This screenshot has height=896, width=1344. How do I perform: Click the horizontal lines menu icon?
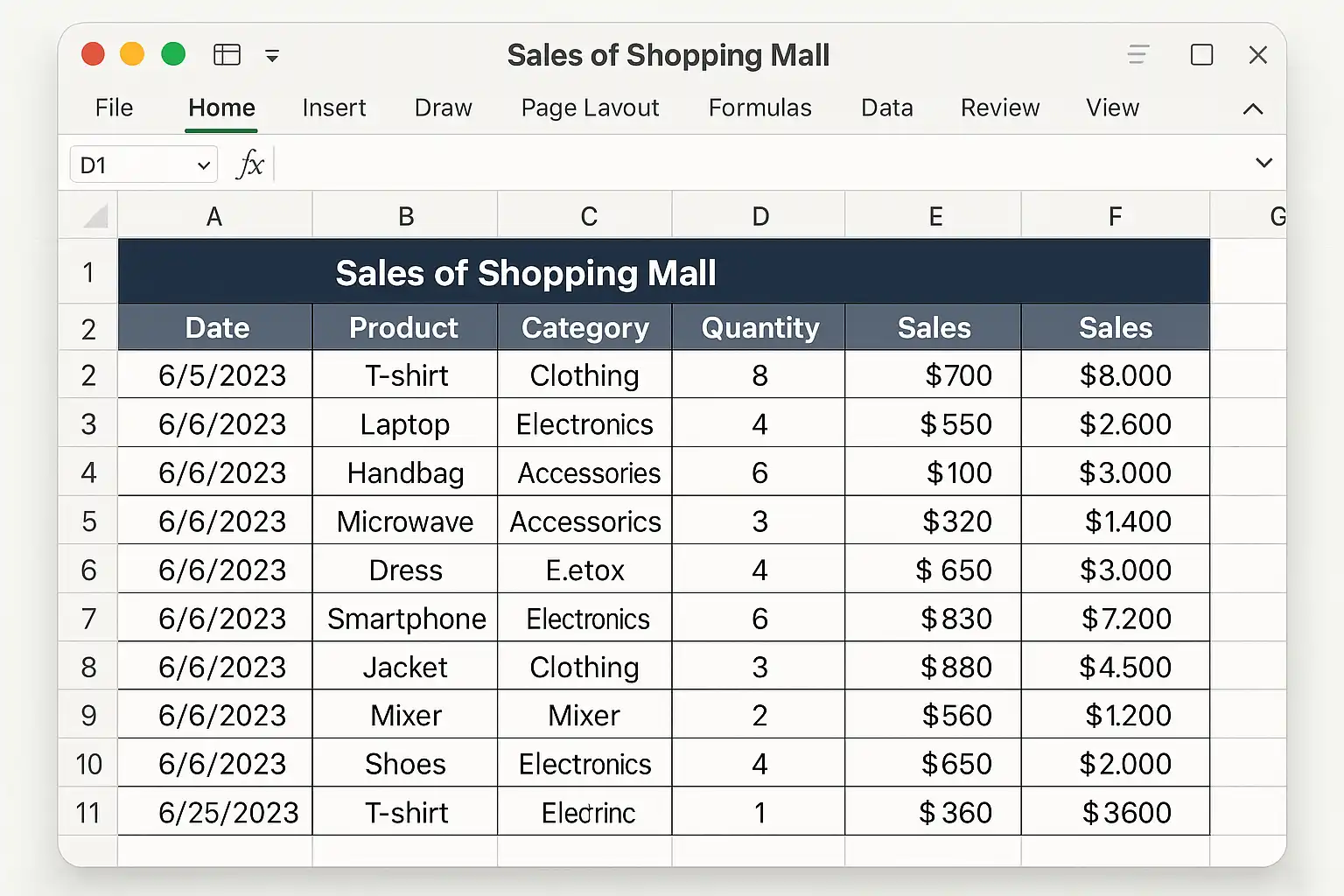point(1137,55)
